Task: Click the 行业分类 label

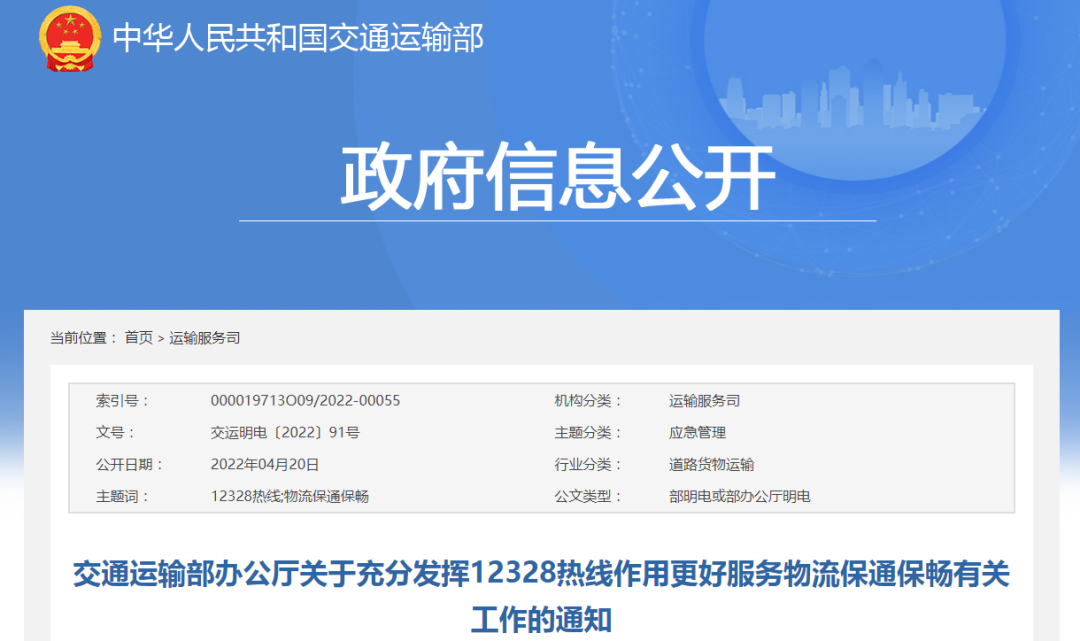Action: 588,465
